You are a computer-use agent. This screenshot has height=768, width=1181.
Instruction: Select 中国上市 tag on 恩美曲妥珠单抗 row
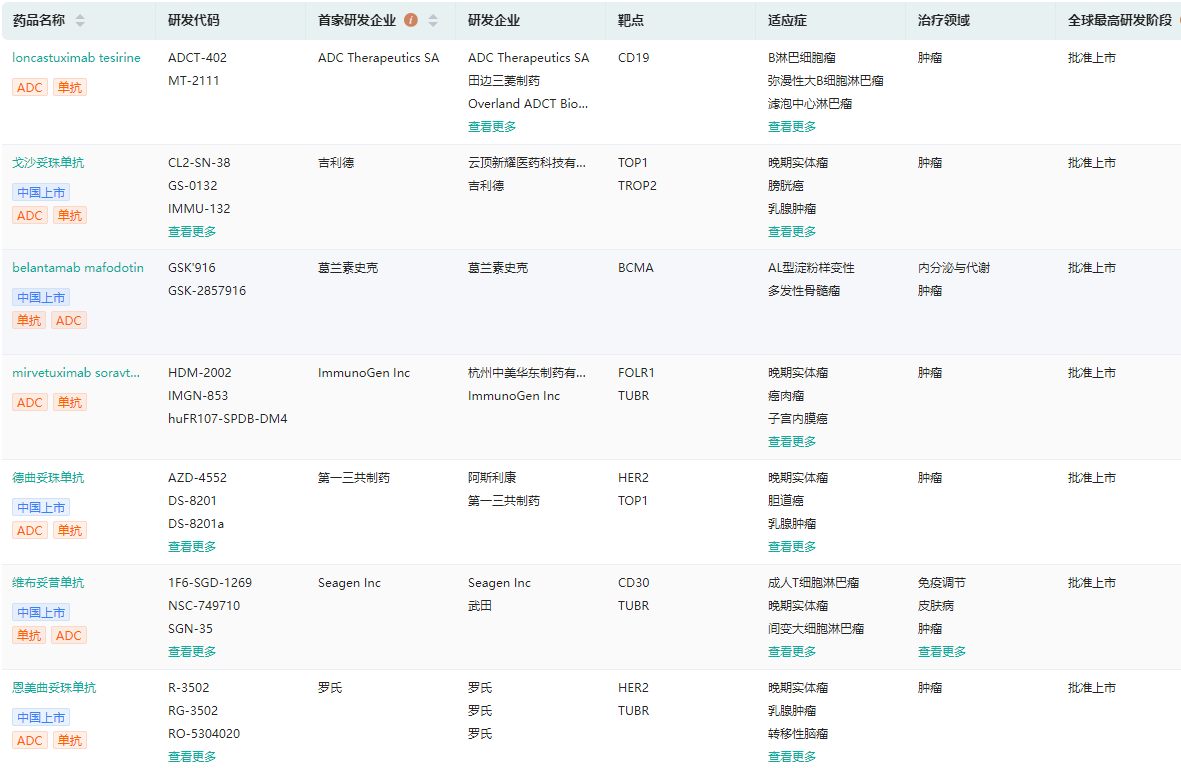click(x=41, y=718)
